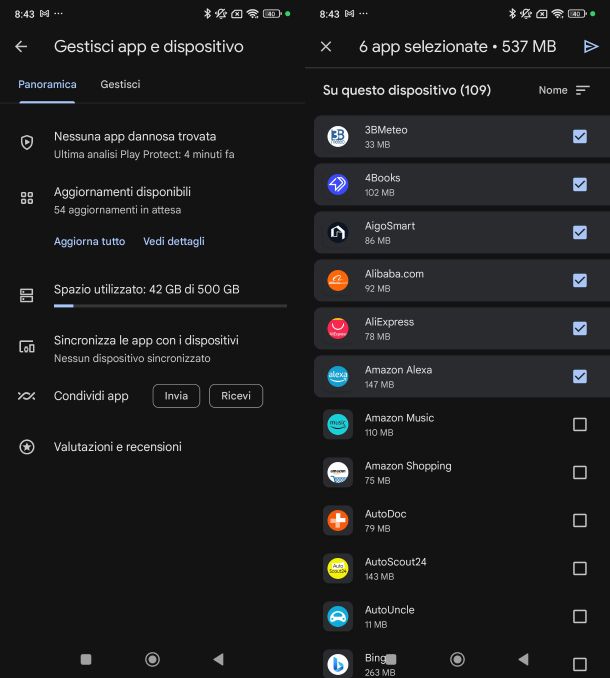This screenshot has height=678, width=610.
Task: Tap the Aggiorna tutto link
Action: click(89, 241)
